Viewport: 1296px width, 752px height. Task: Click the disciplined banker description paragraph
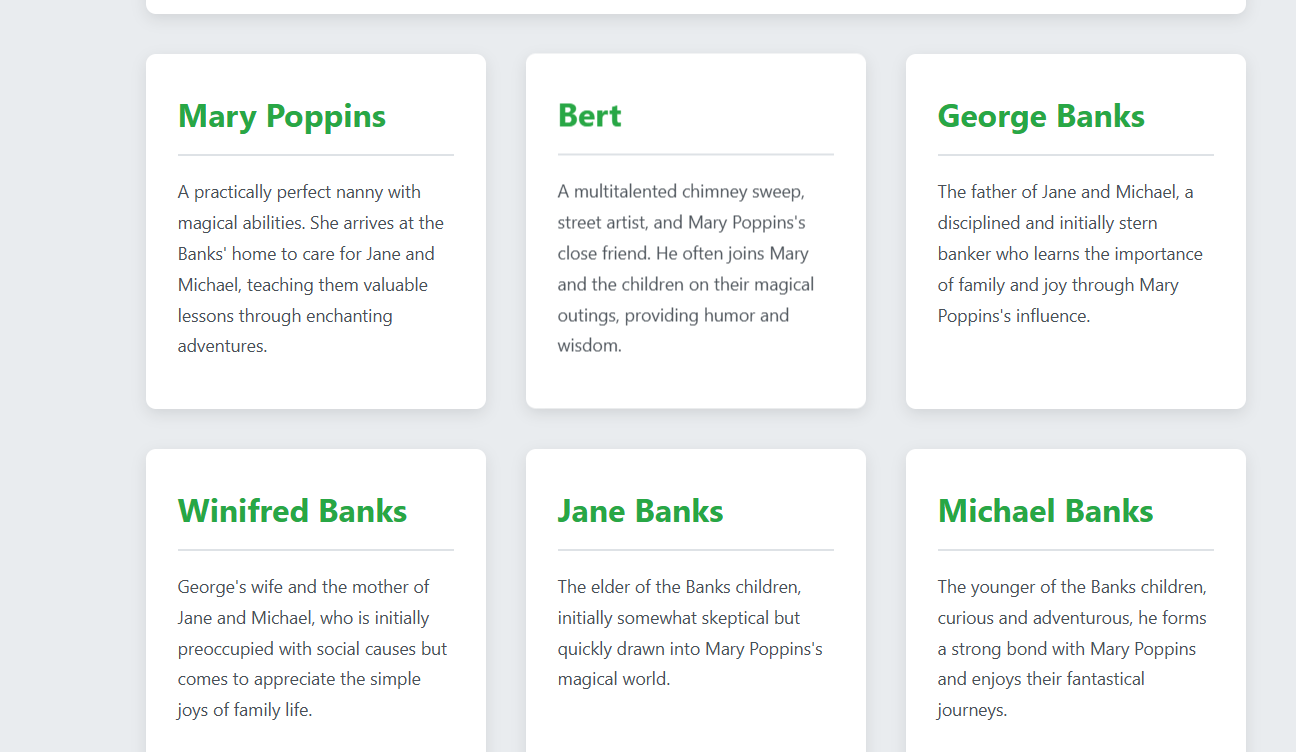tap(1070, 254)
